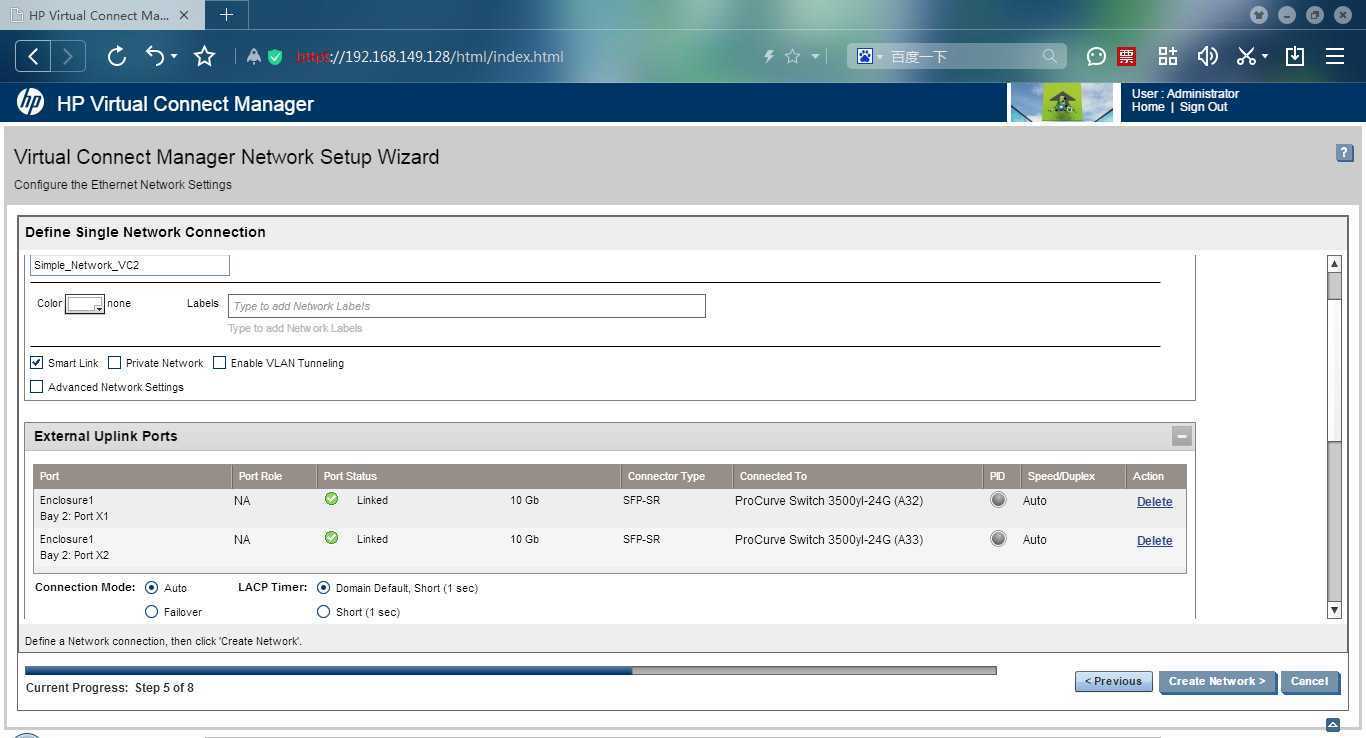This screenshot has height=738, width=1366.
Task: Click the red ticket toolbar icon
Action: (x=1127, y=57)
